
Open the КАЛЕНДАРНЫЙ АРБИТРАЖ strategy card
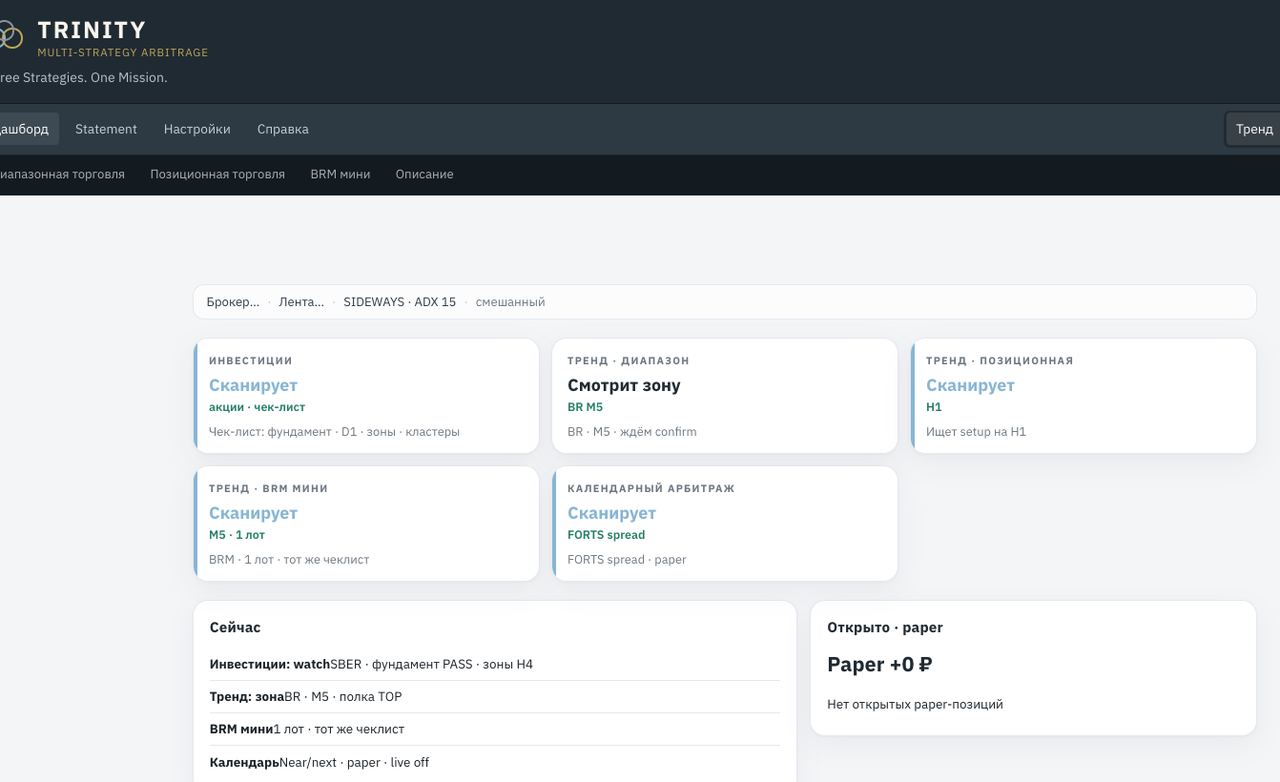725,524
